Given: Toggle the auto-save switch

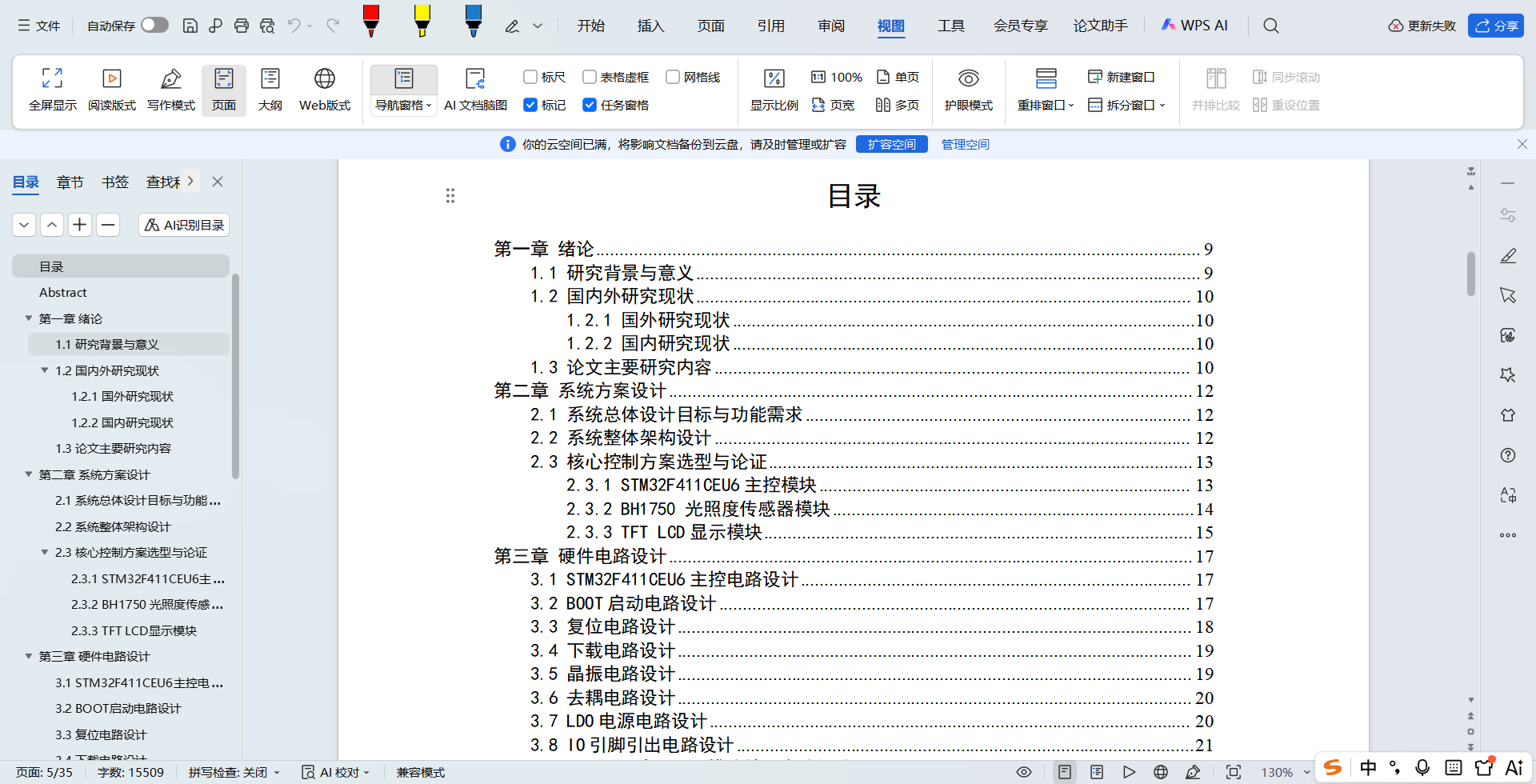Looking at the screenshot, I should (154, 25).
